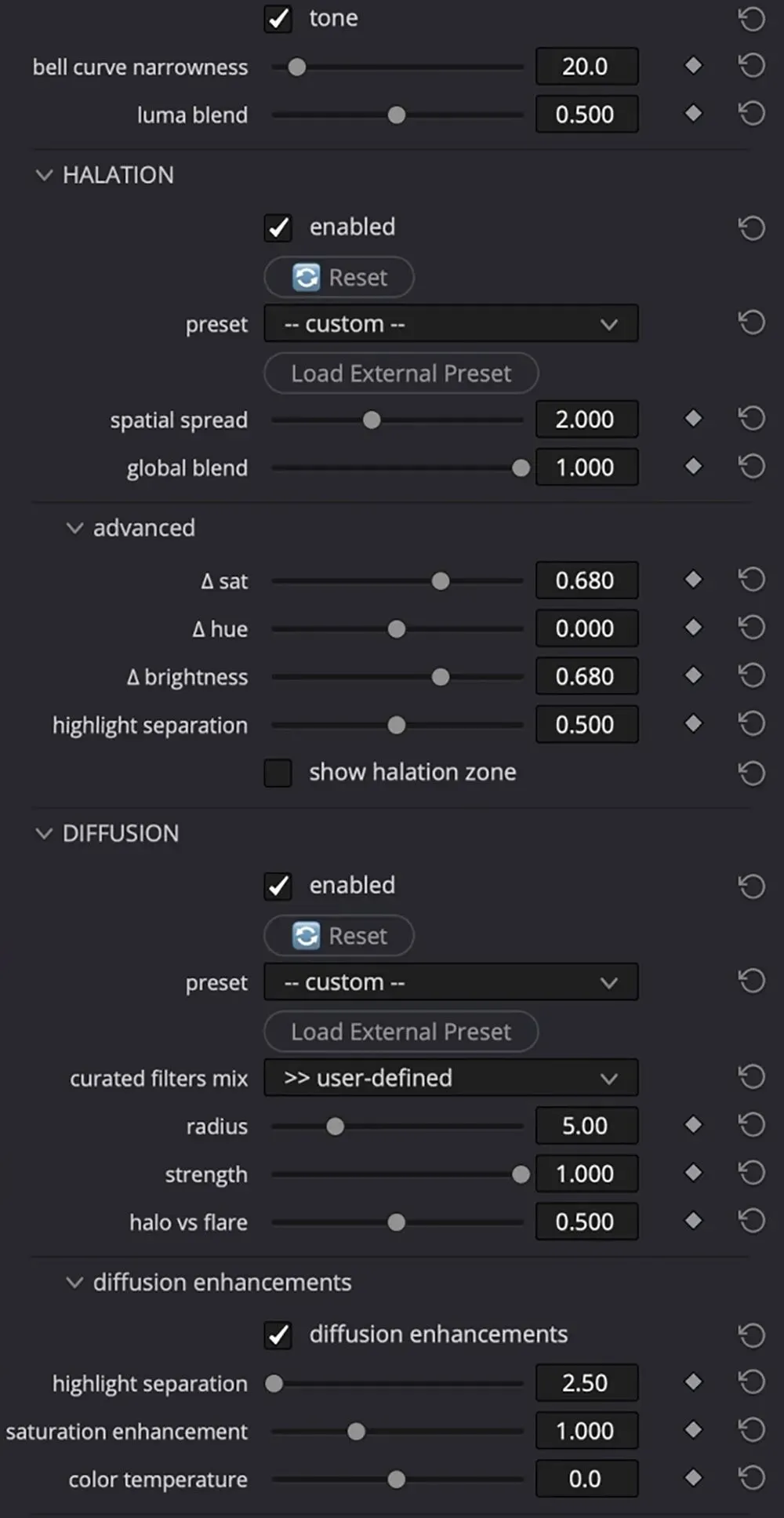Click keyframe diamond next to global blend
Viewport: 784px width, 1518px height.
pos(693,467)
